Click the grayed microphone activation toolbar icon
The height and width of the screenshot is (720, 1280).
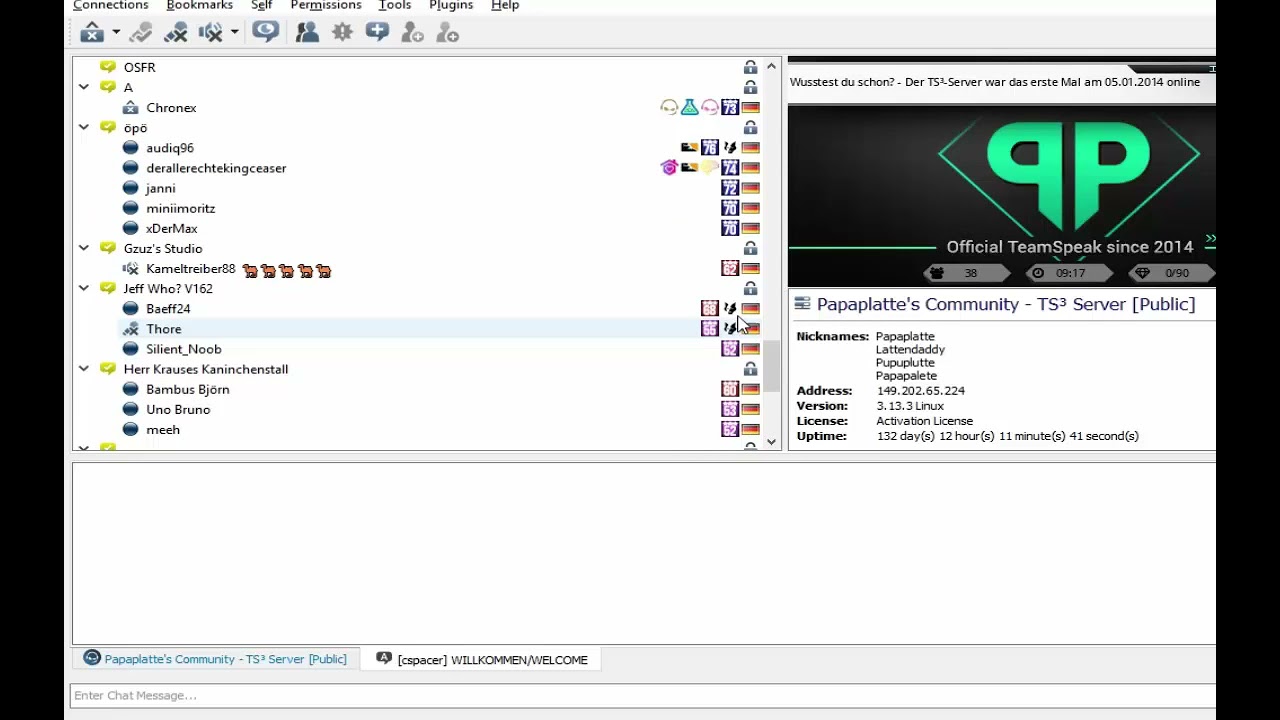tap(141, 33)
